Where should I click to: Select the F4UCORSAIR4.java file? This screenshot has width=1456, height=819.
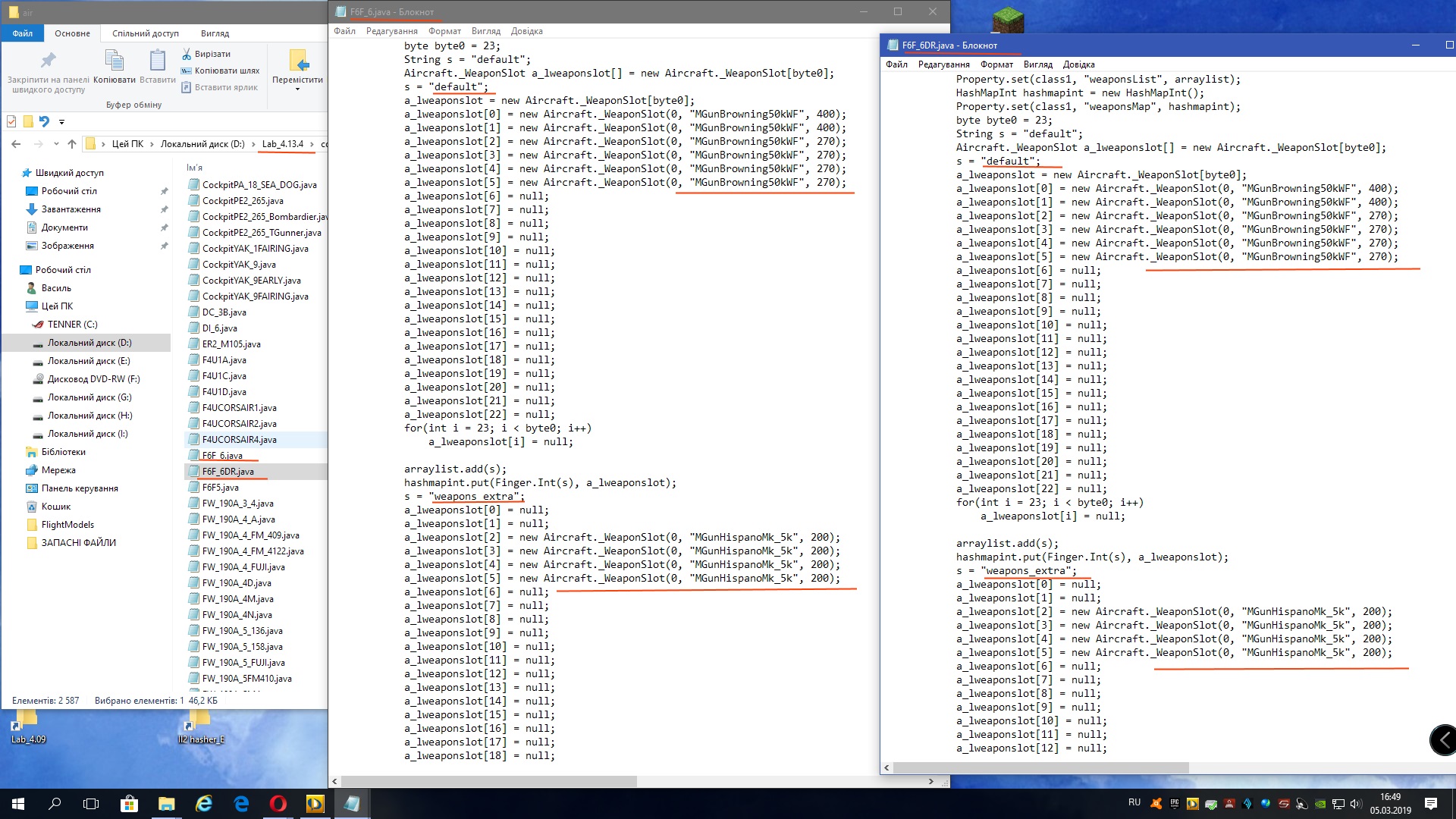239,440
